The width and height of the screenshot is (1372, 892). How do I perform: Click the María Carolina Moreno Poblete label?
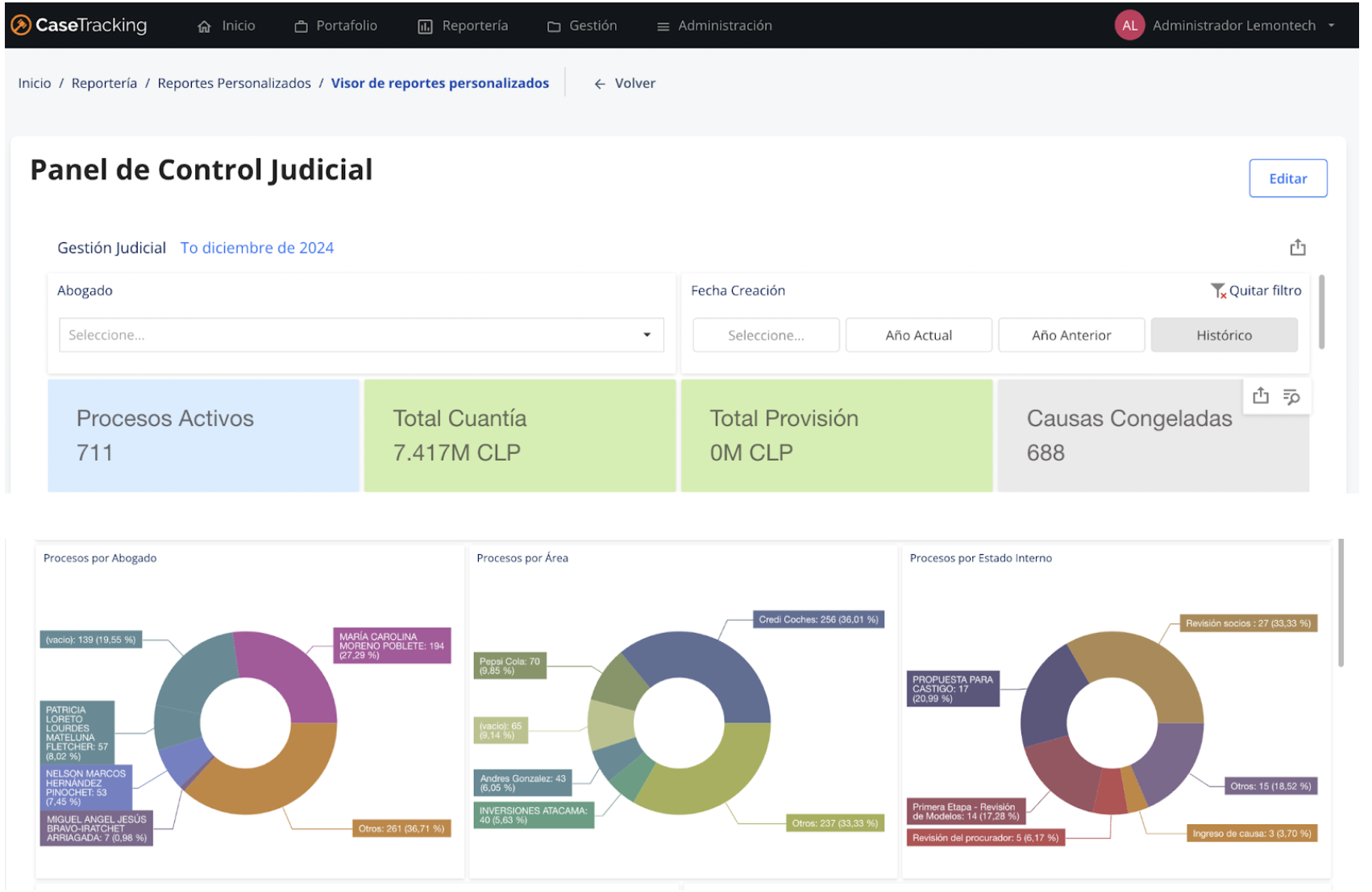point(392,645)
